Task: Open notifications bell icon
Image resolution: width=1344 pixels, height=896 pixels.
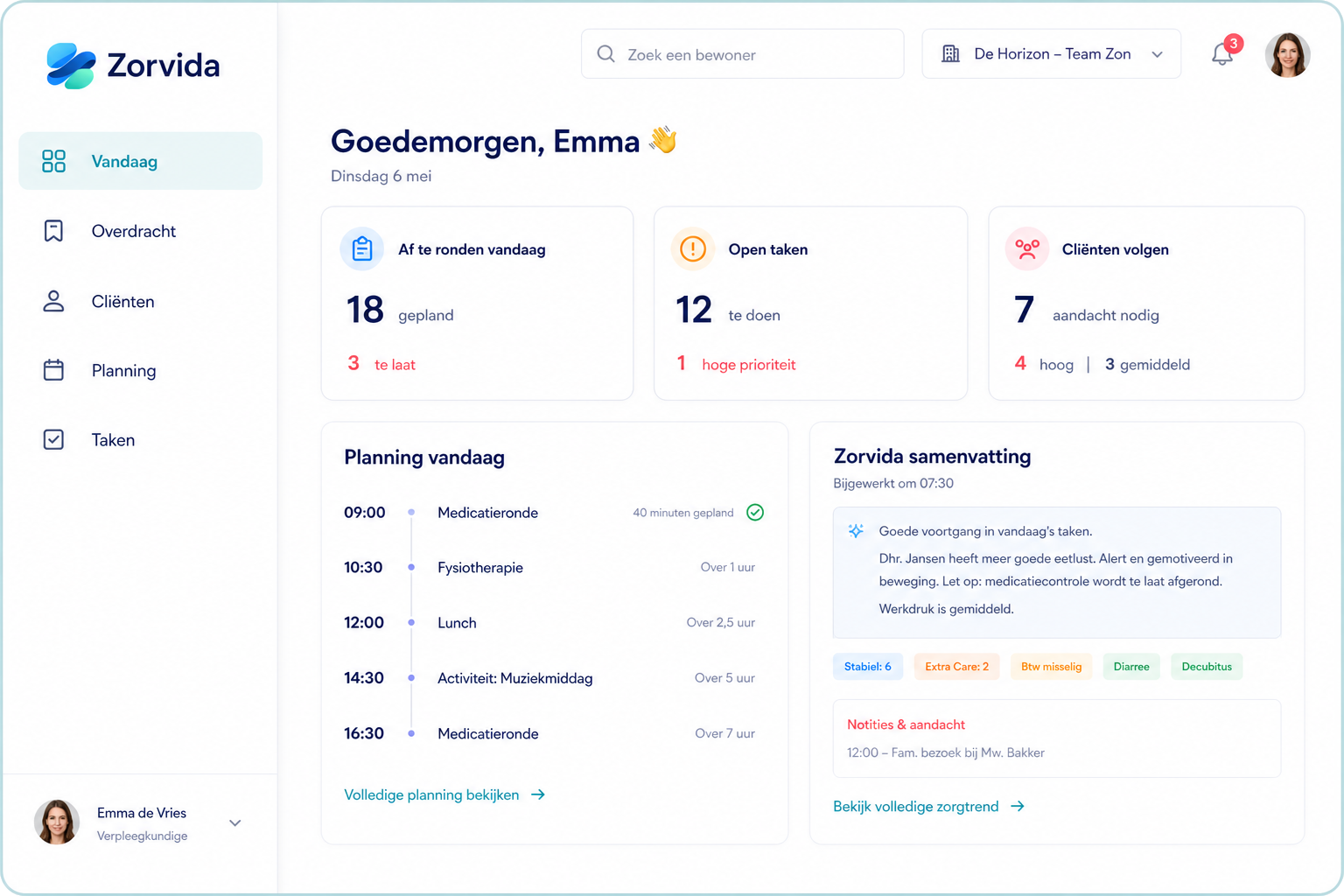Action: [x=1221, y=55]
